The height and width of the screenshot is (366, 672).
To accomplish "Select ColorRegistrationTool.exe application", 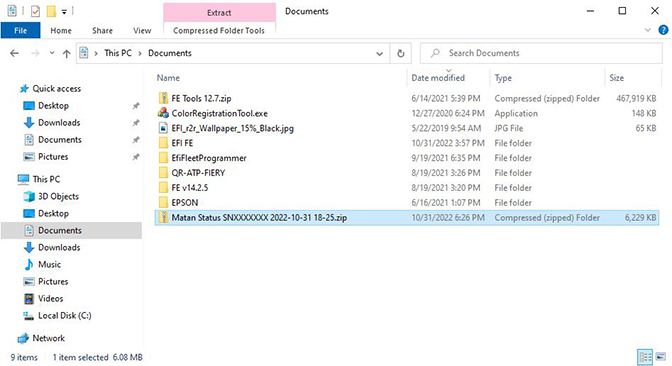I will [219, 114].
